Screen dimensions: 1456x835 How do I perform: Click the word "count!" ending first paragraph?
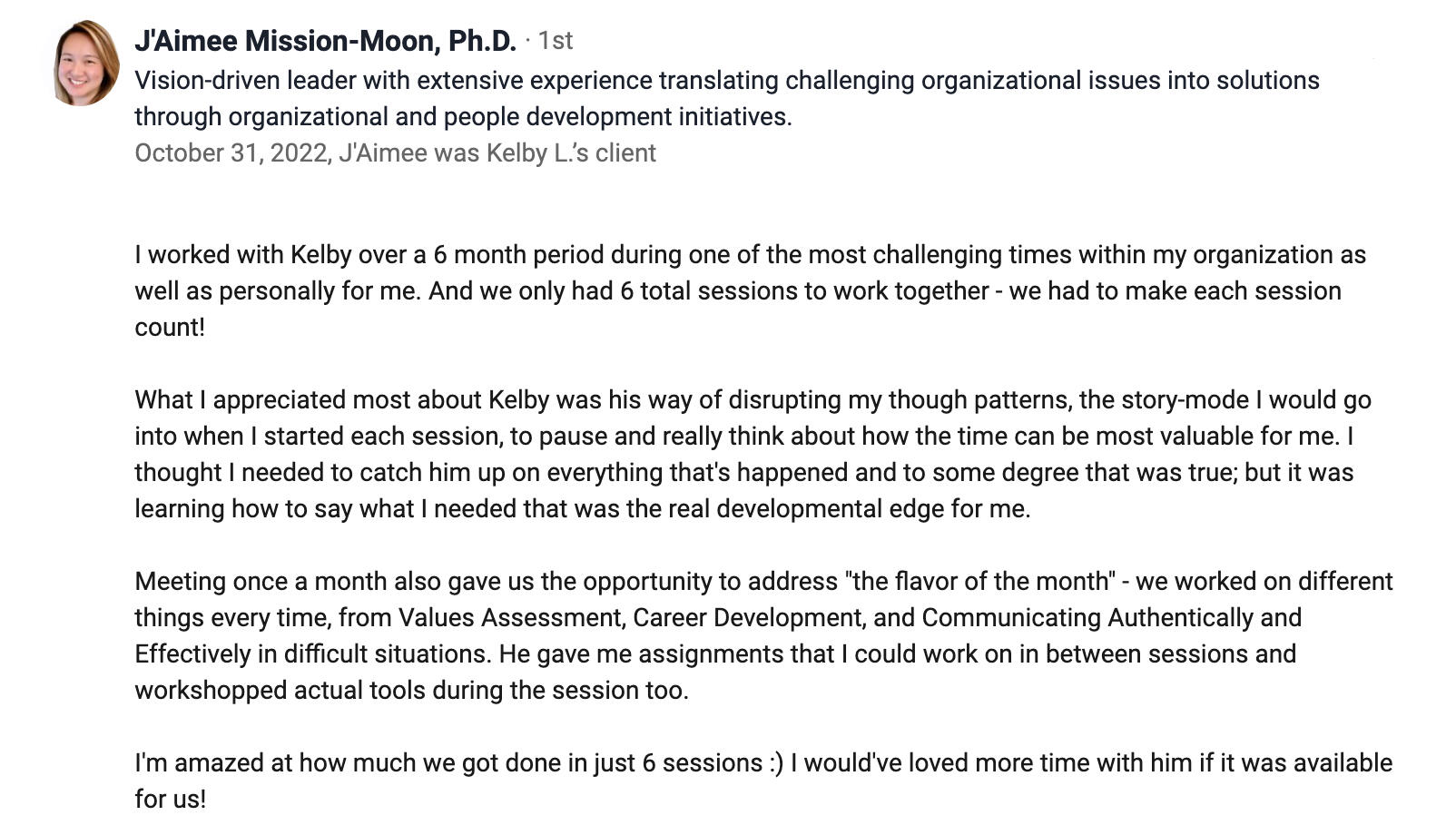click(170, 328)
